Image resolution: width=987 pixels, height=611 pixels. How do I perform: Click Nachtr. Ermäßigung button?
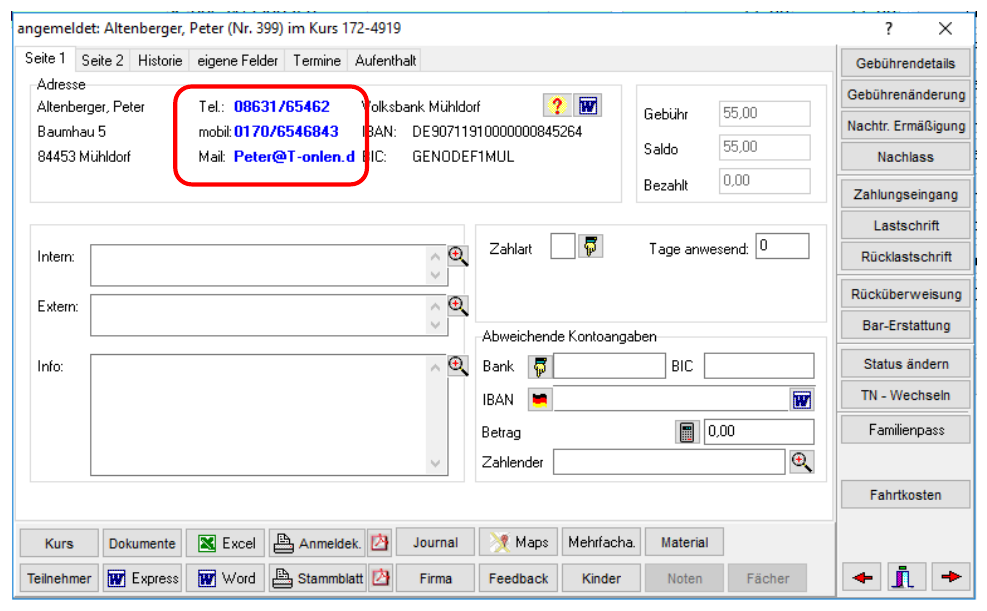905,126
